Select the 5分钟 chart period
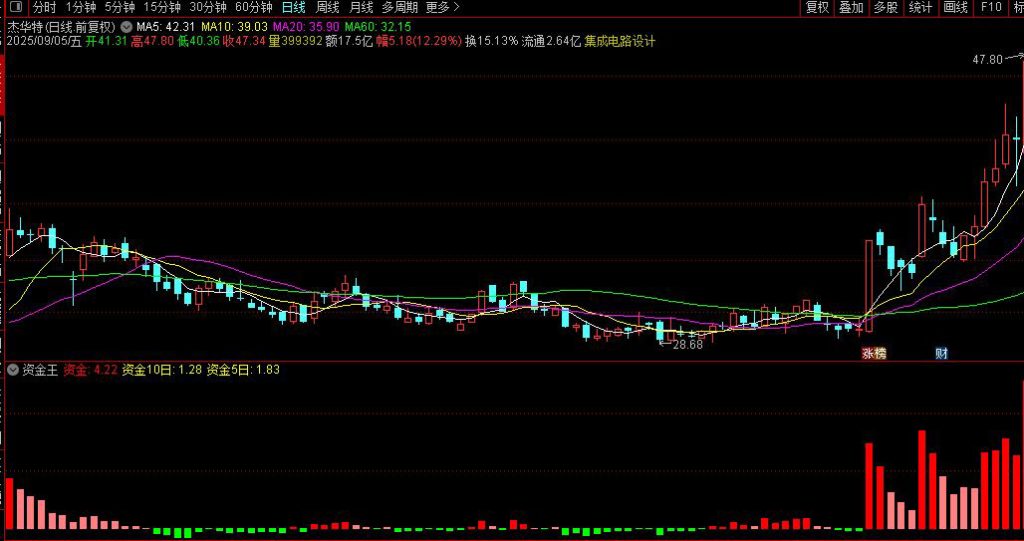Screen dimensions: 1024x541 click(120, 7)
